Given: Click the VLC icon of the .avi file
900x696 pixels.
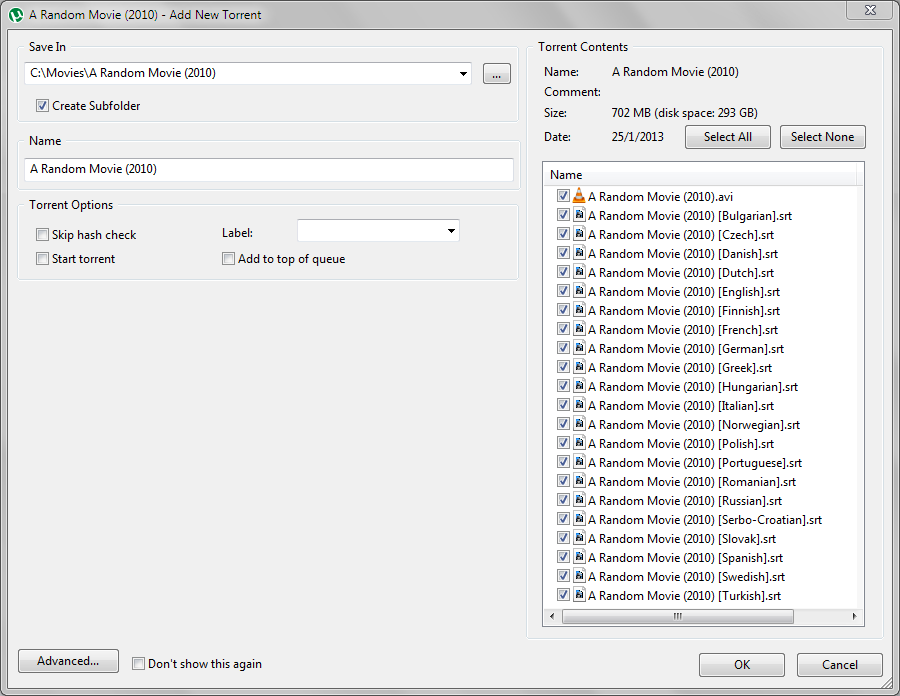Looking at the screenshot, I should pos(579,197).
